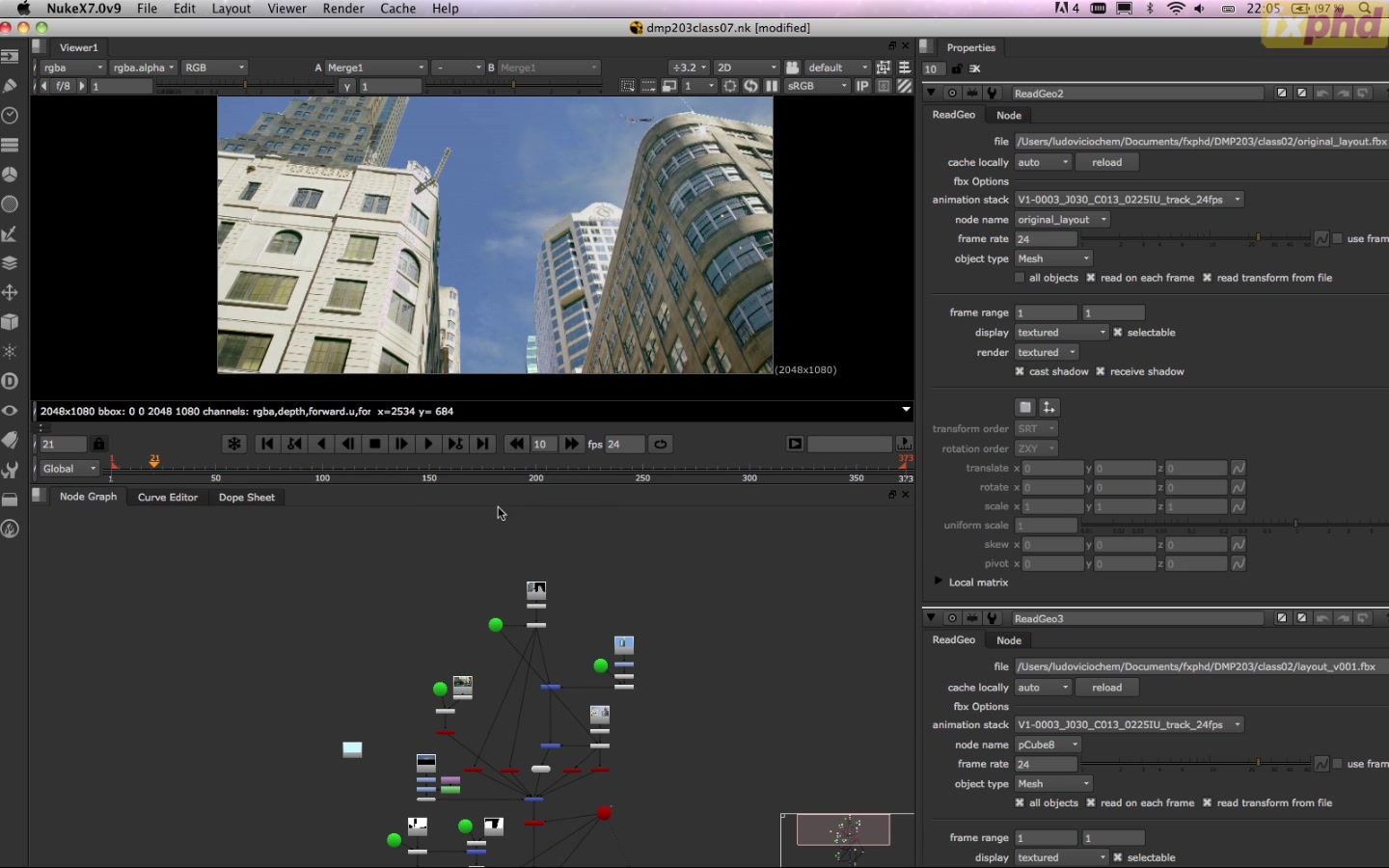Open the Time nodes clock icon
1389x868 pixels.
(11, 116)
